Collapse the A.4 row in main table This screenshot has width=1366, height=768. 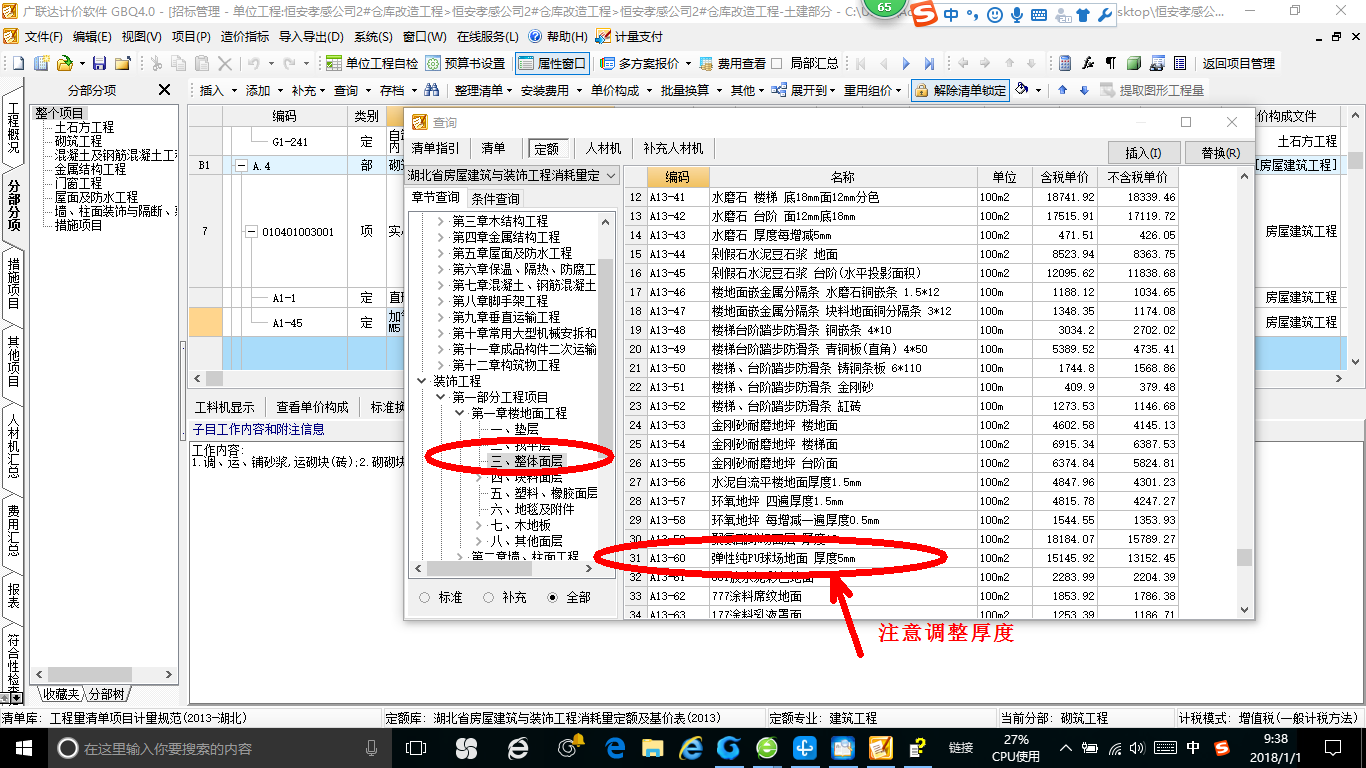click(x=241, y=166)
